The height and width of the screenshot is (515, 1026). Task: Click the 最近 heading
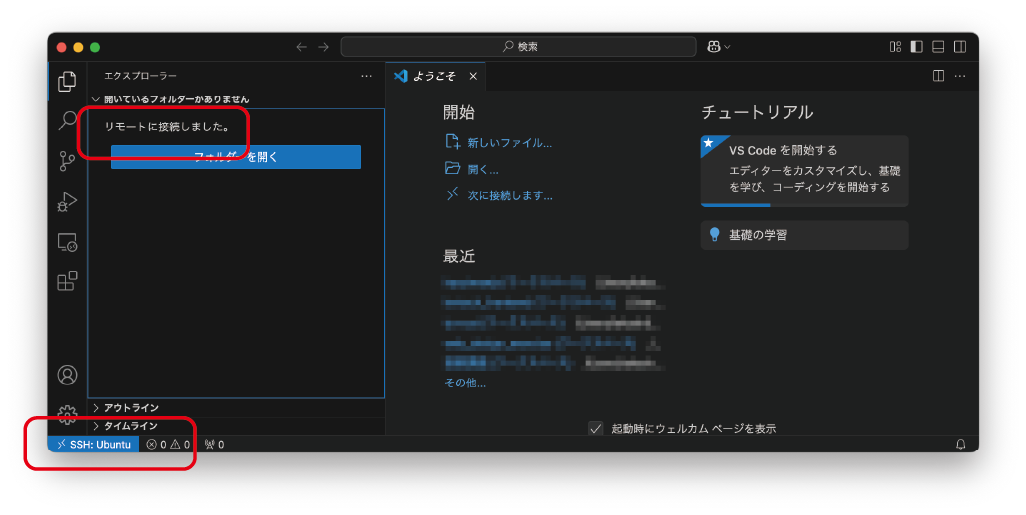click(459, 257)
